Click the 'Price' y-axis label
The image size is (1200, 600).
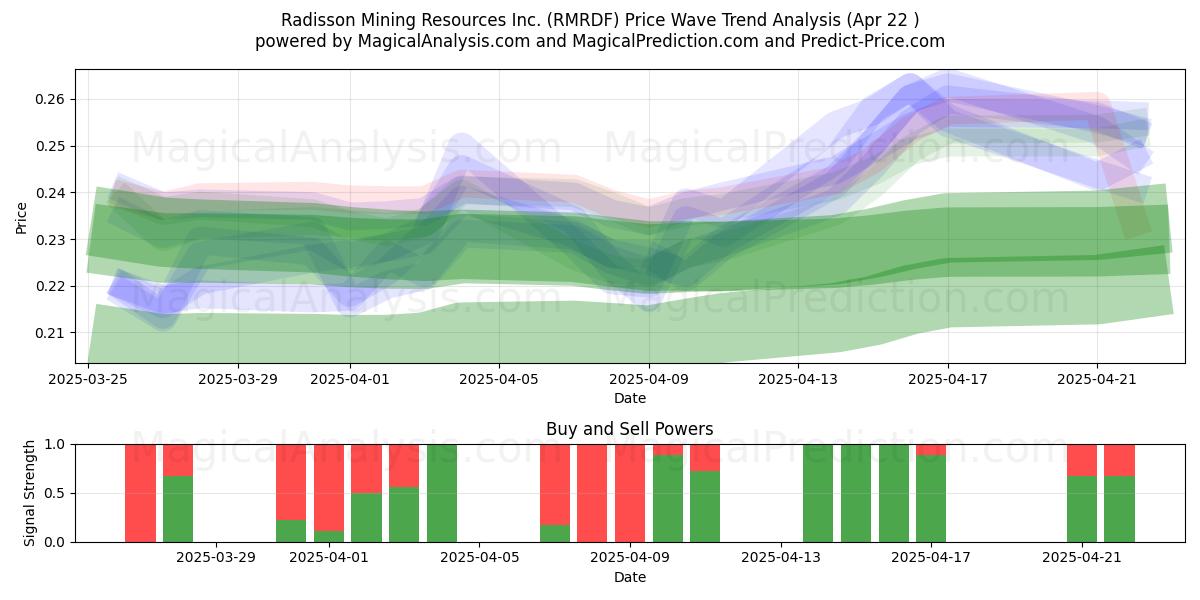pyautogui.click(x=22, y=216)
